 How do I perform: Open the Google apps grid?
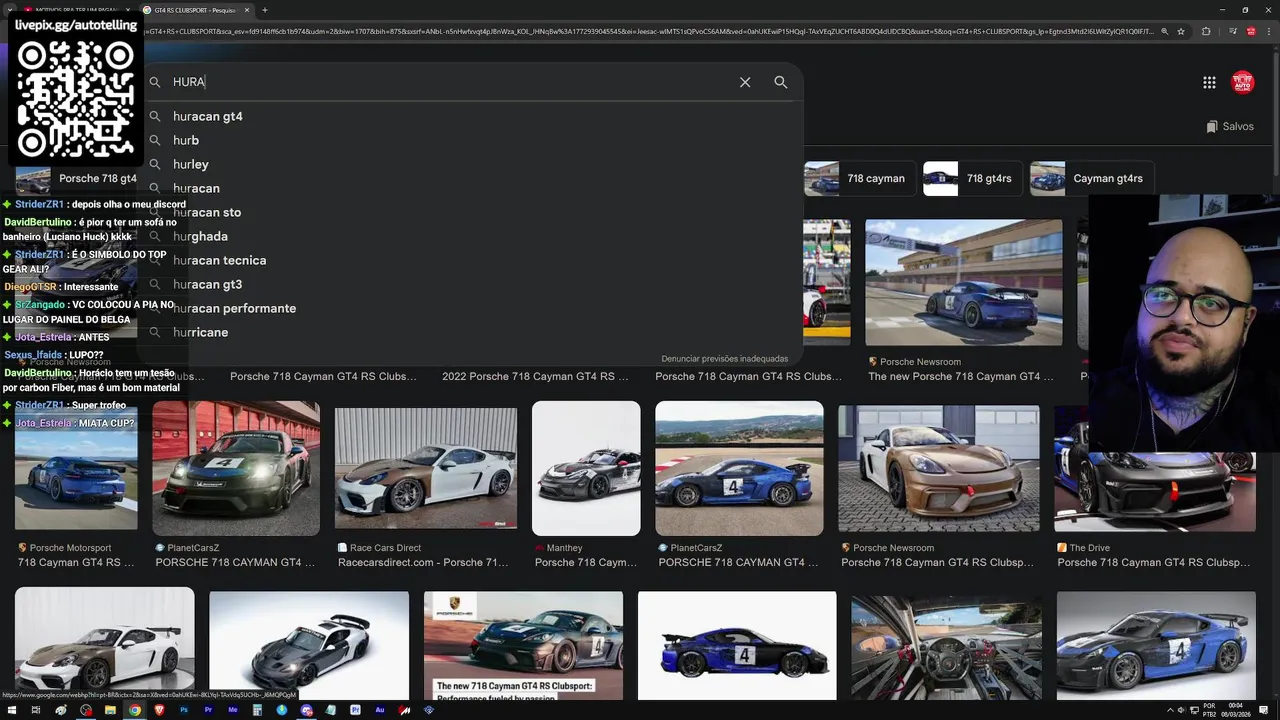tap(1209, 82)
